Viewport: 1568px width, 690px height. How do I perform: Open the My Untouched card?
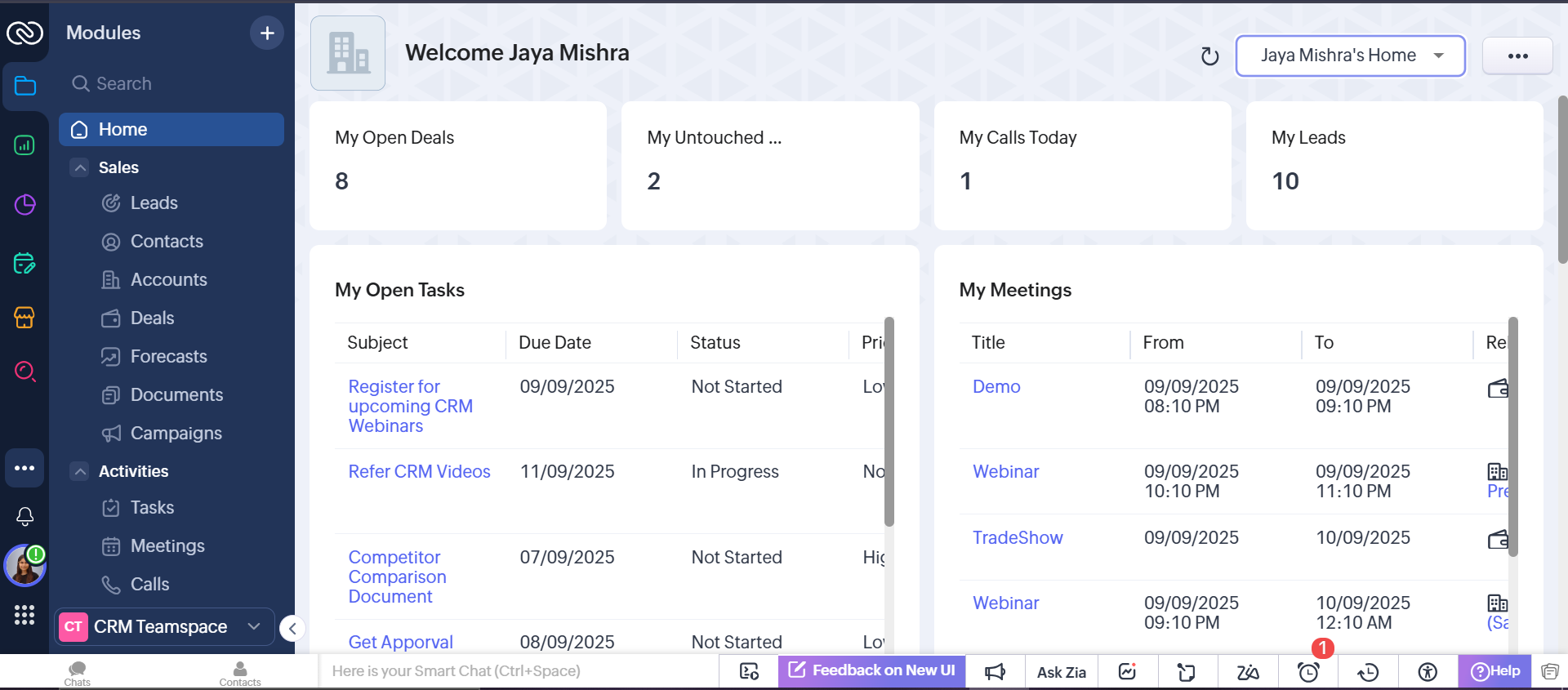(x=770, y=166)
